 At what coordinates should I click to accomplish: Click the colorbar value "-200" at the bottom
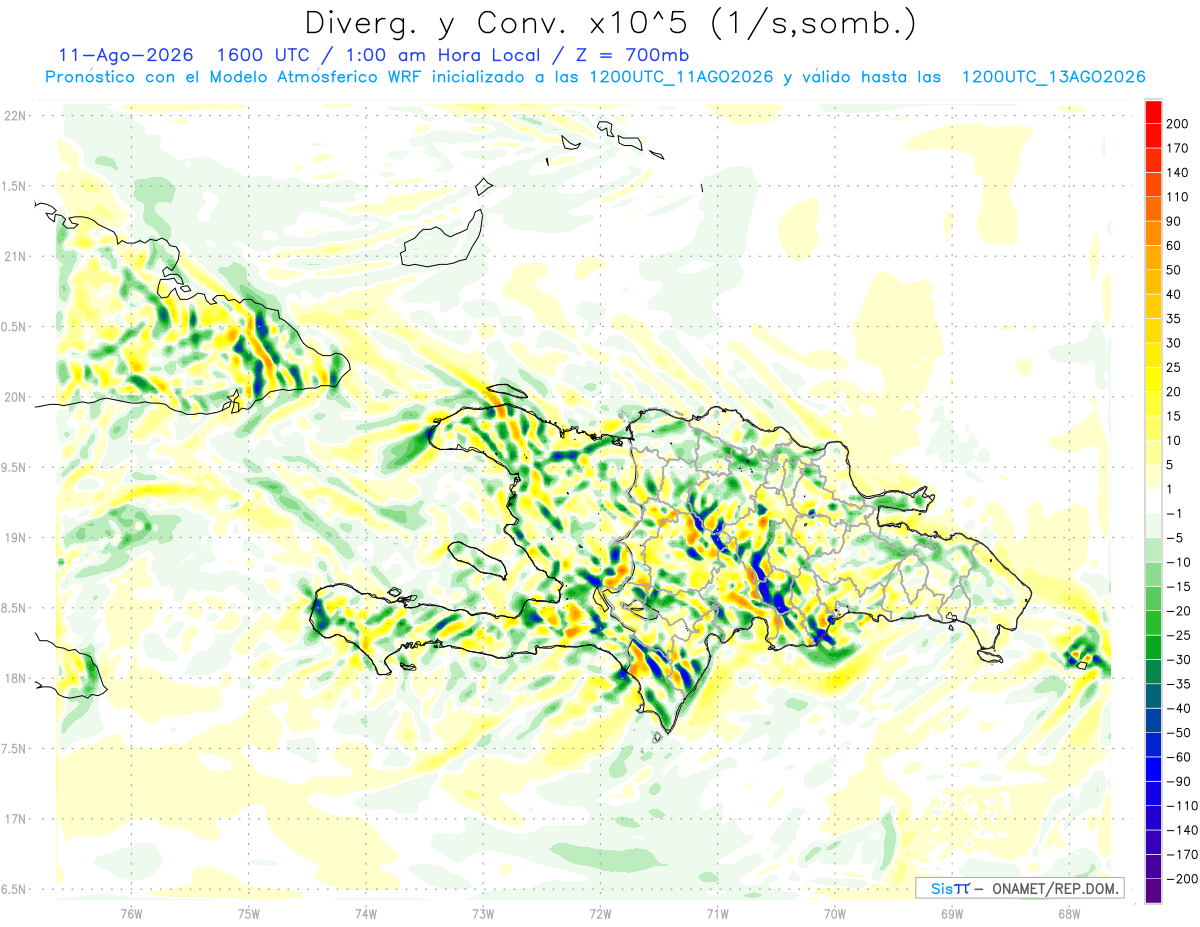[1181, 878]
